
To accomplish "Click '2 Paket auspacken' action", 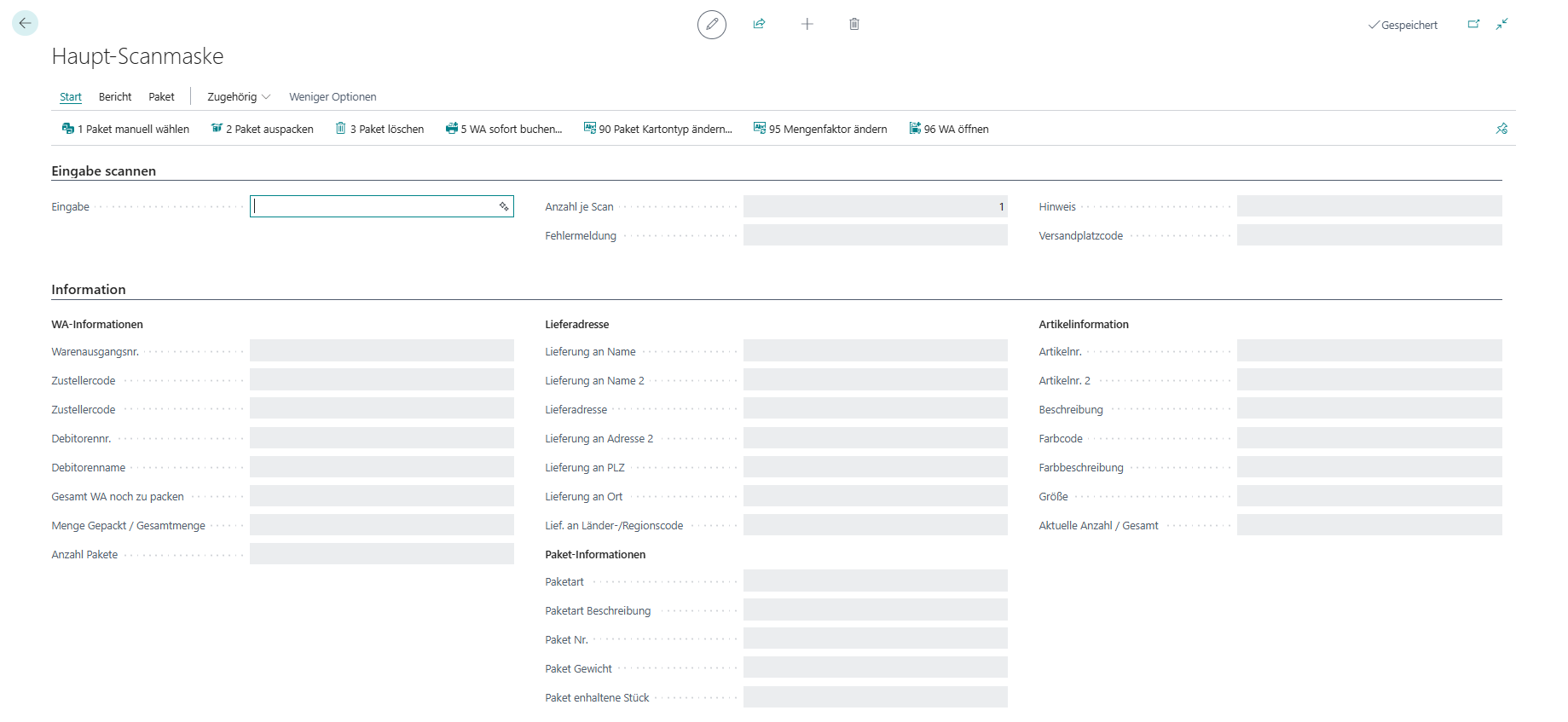I will (x=262, y=129).
